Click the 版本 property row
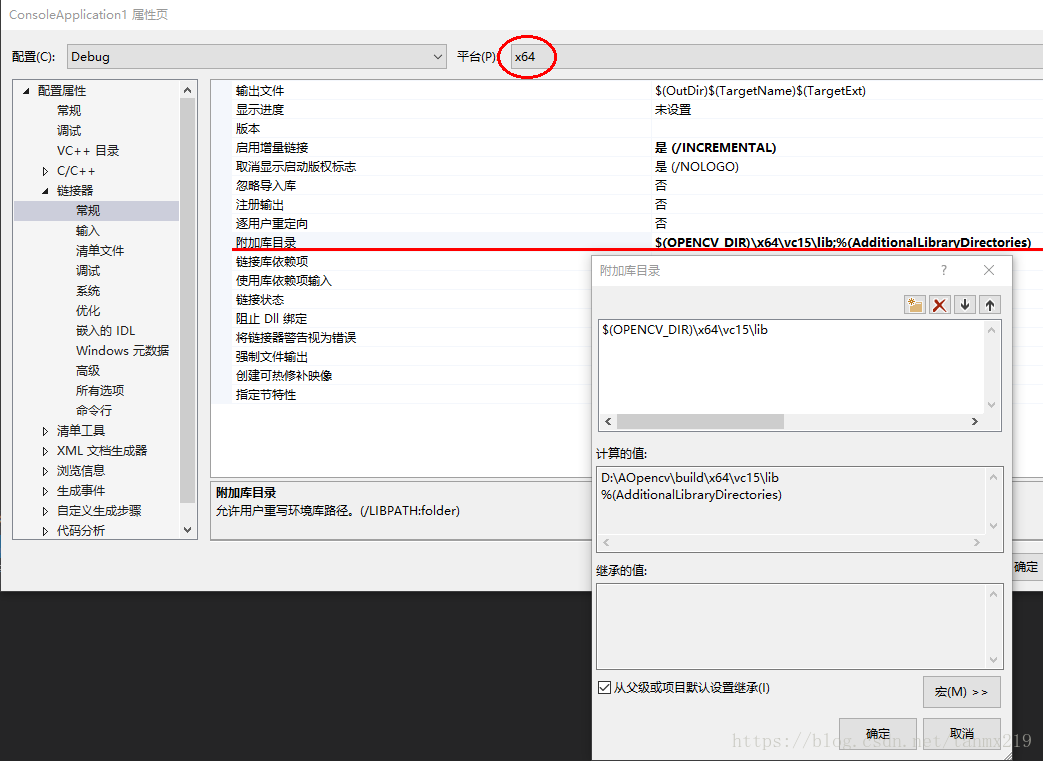The image size is (1043, 761). (x=627, y=128)
